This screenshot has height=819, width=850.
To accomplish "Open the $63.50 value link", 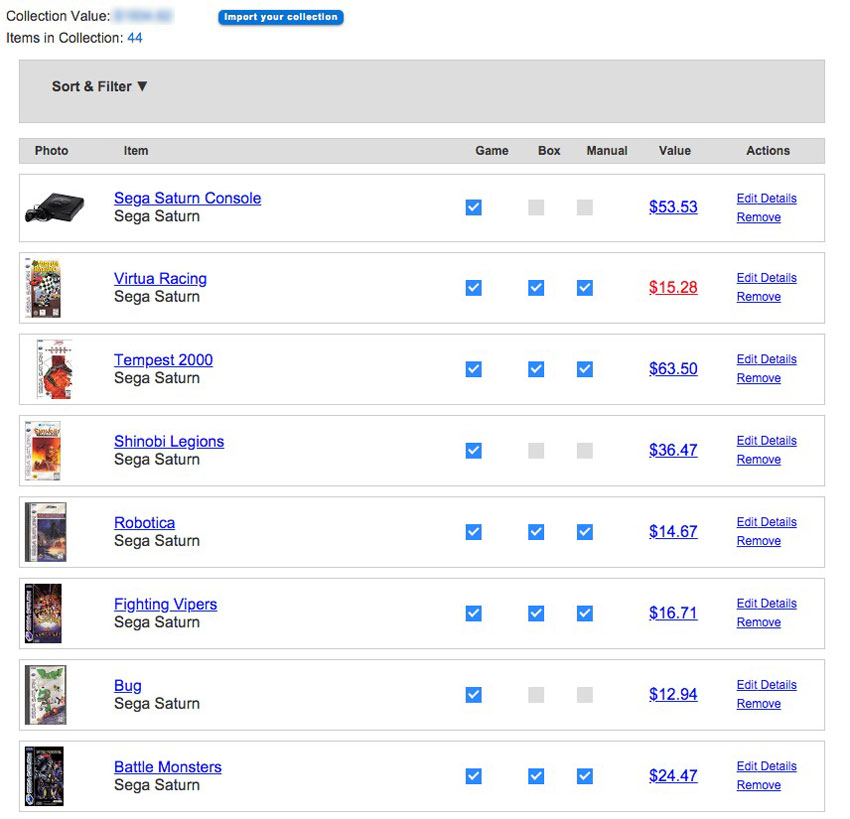I will pyautogui.click(x=673, y=369).
